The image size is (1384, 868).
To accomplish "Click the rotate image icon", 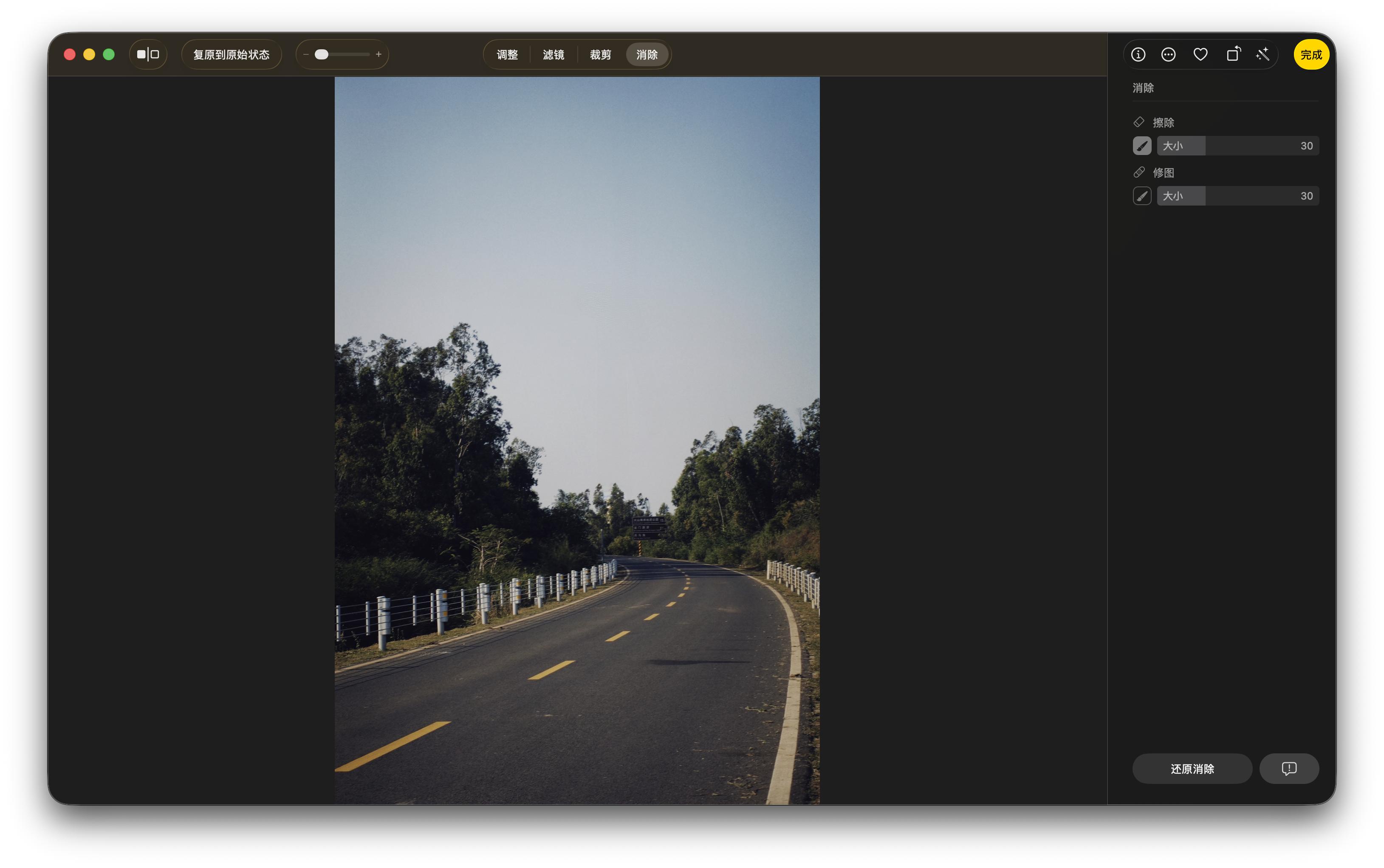I will tap(1233, 54).
